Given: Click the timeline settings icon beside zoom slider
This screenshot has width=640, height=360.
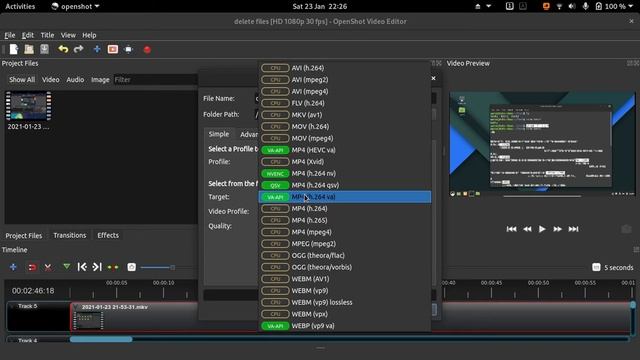Looking at the screenshot, I should pyautogui.click(x=131, y=267).
